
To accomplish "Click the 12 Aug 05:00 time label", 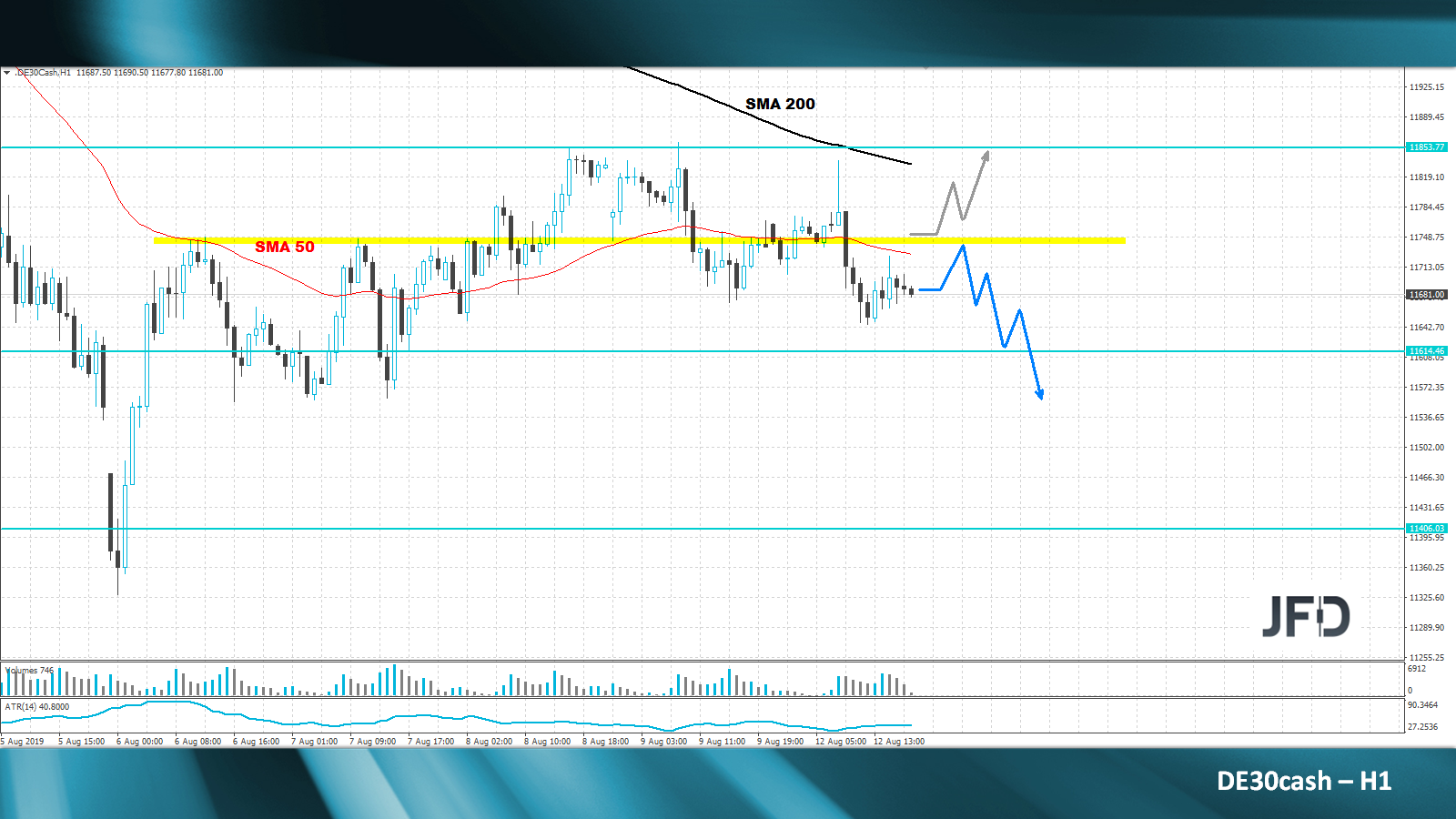I will coord(841,742).
